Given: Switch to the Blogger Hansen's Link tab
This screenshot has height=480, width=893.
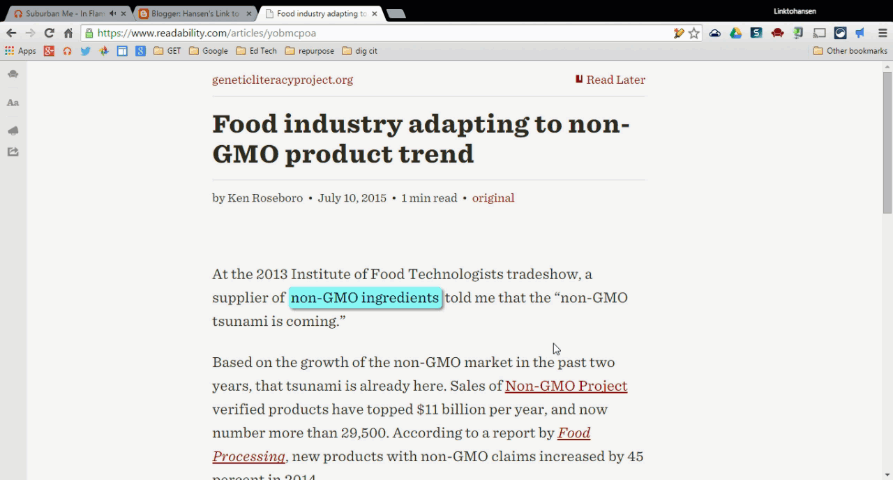Looking at the screenshot, I should tap(188, 14).
